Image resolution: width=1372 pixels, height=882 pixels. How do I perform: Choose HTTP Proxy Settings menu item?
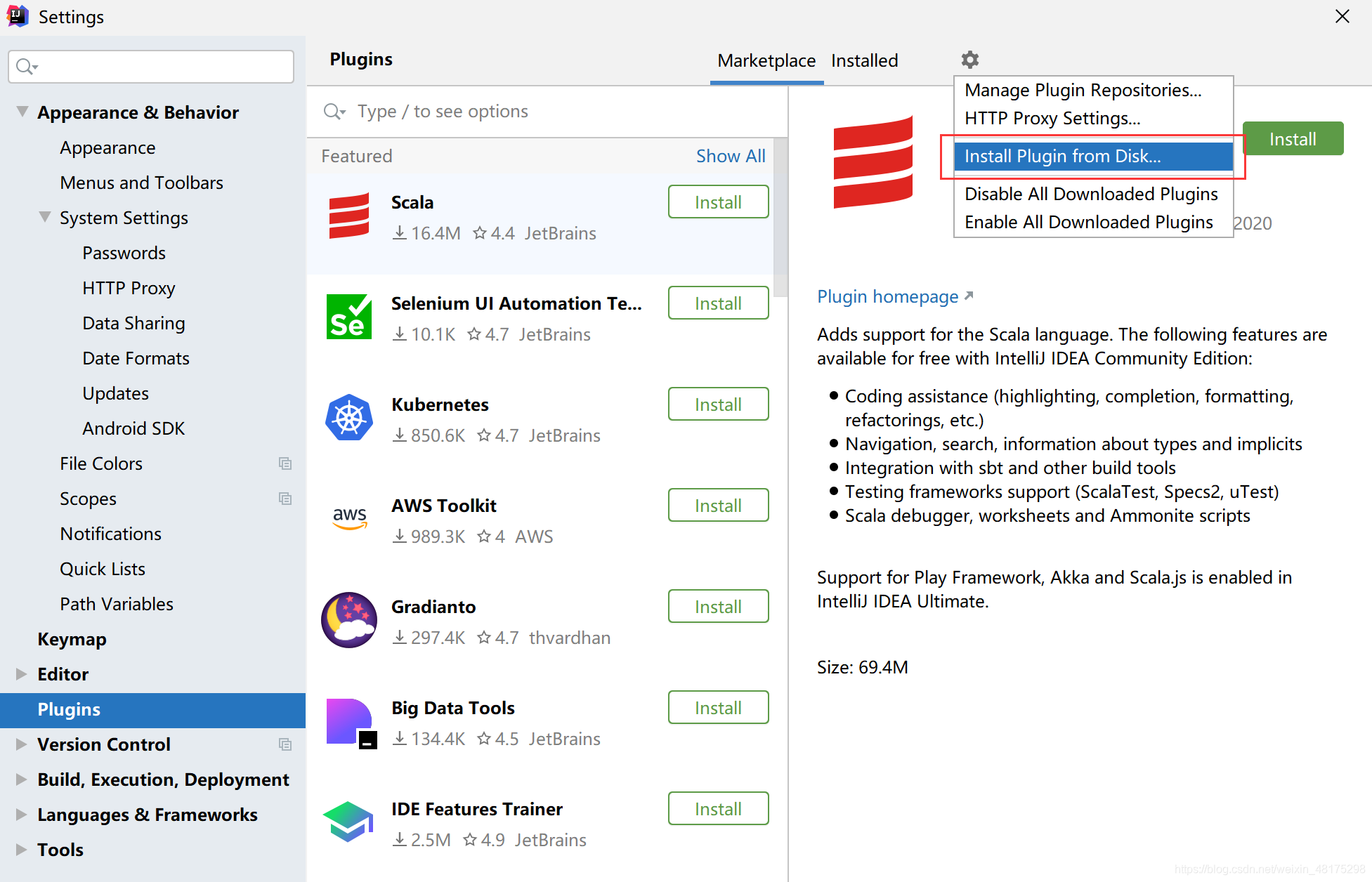[x=1093, y=119]
